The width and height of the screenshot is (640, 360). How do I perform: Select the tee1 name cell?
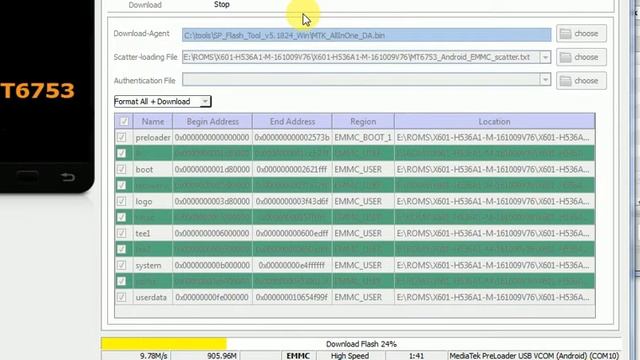[153, 233]
